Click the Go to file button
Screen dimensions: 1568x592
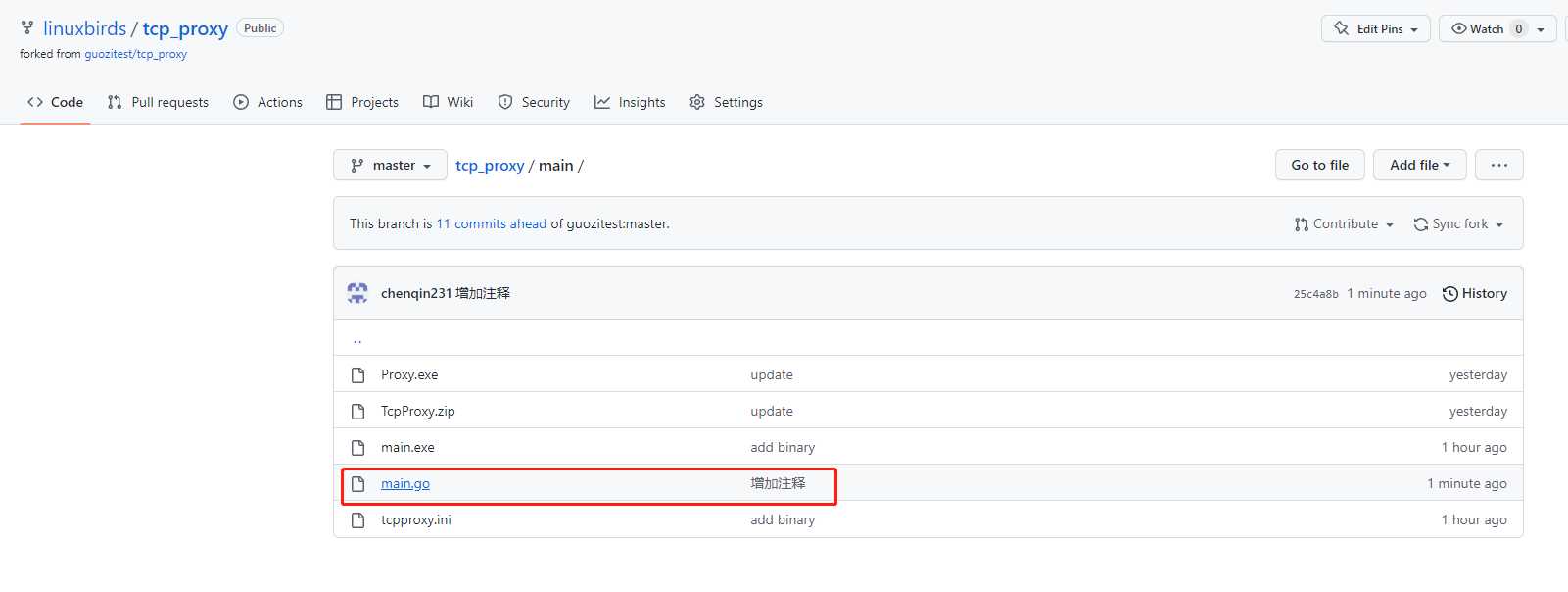point(1320,165)
